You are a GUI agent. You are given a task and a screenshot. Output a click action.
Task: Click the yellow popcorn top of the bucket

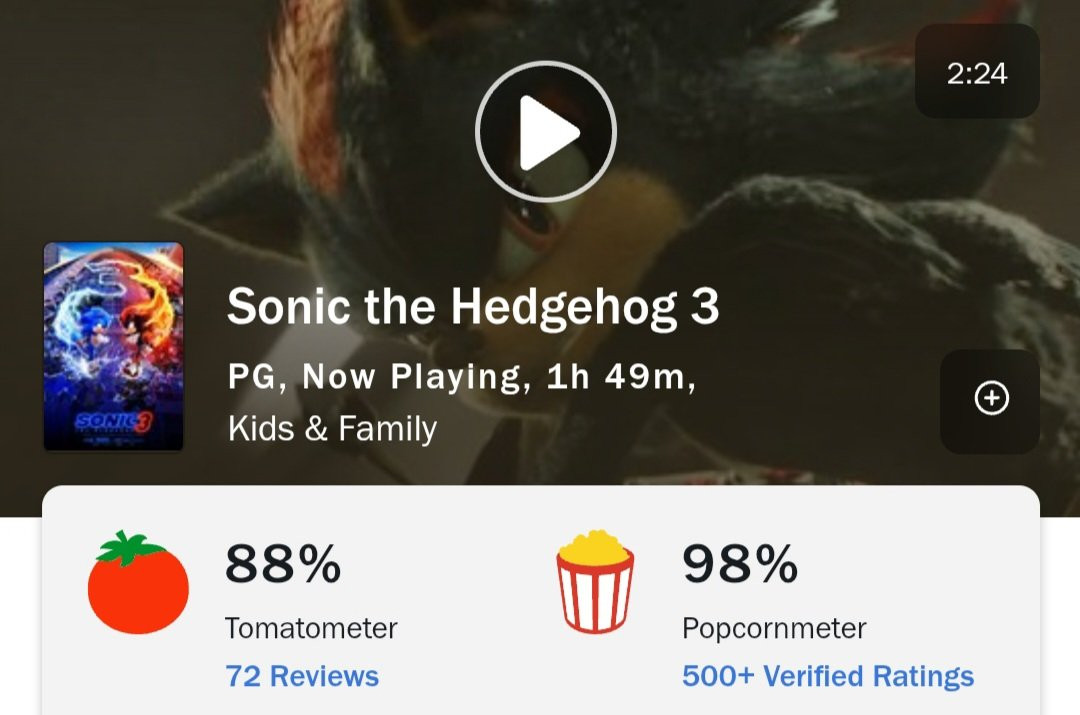pos(594,546)
